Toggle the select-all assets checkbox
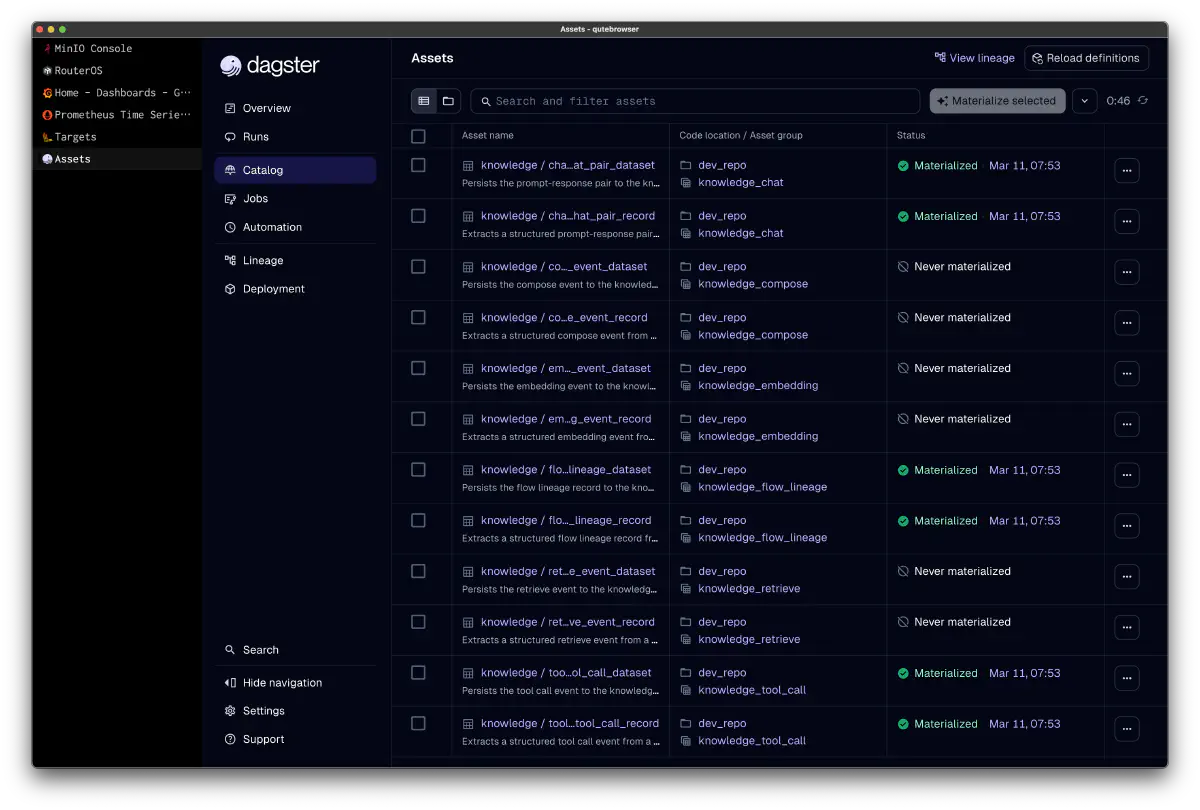The width and height of the screenshot is (1200, 810). [418, 136]
